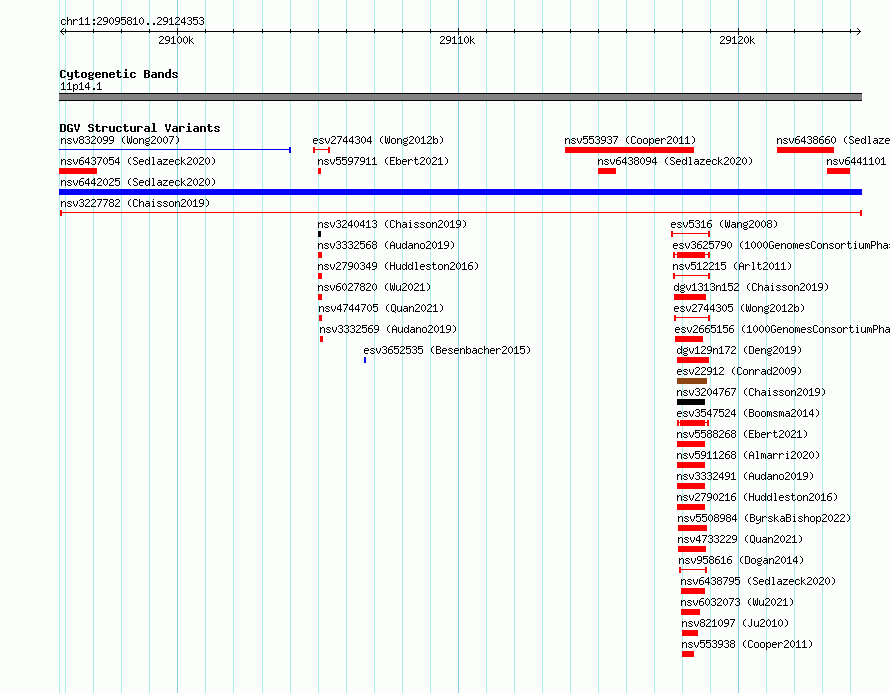Open nsv6438094 (Sedlazeck2020) variant
The width and height of the screenshot is (890, 693).
pos(675,161)
